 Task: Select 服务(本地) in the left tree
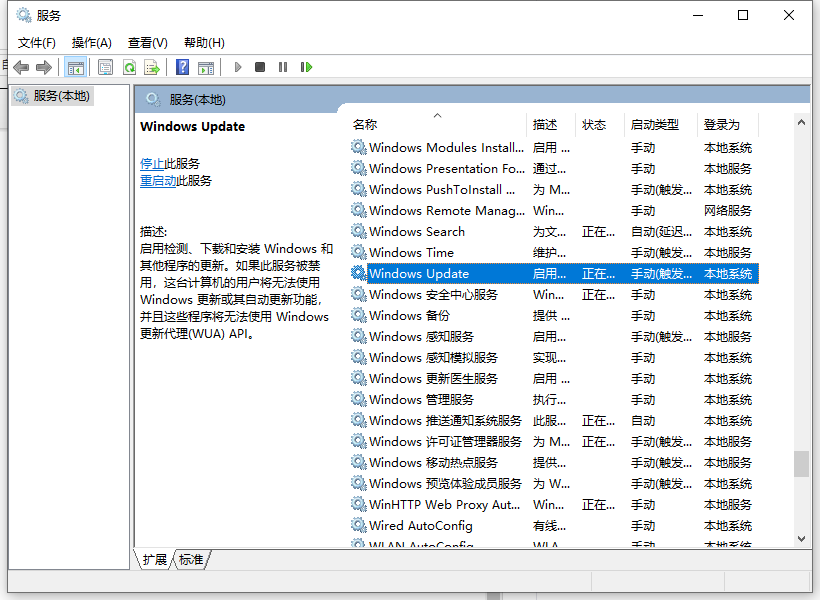click(60, 96)
